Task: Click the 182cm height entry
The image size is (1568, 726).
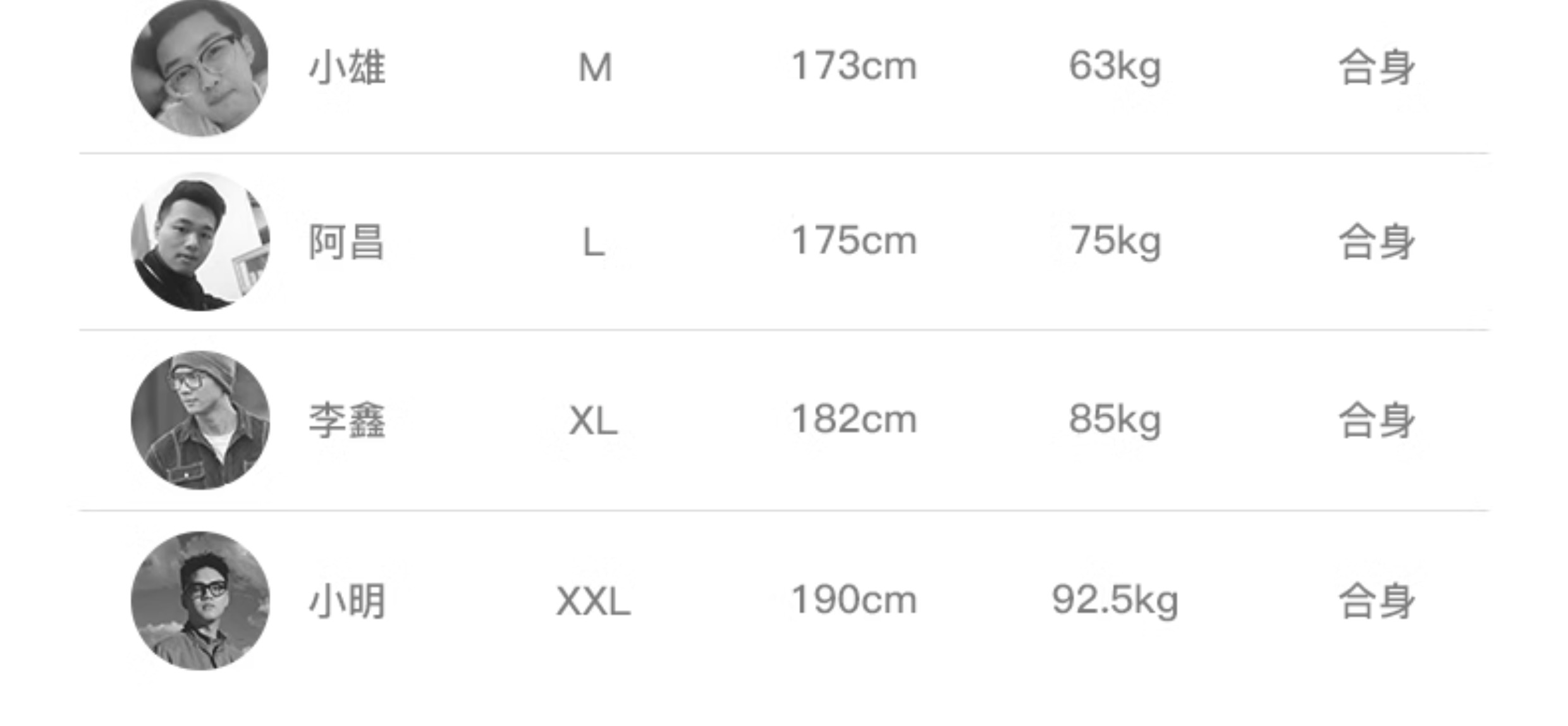Action: coord(854,419)
